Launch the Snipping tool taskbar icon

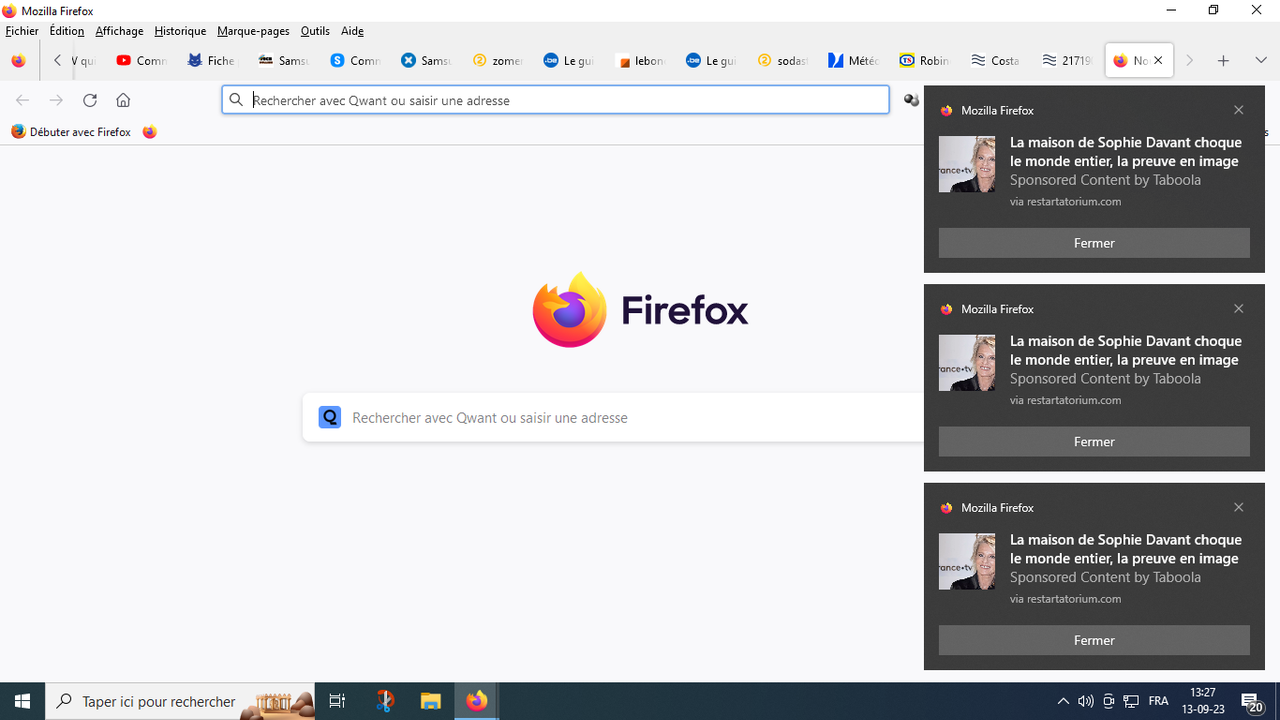(x=385, y=702)
